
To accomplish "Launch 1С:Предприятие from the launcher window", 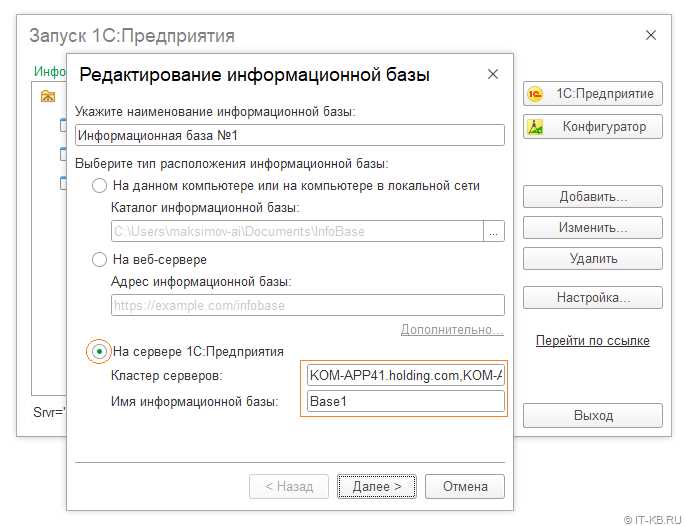I will (592, 94).
